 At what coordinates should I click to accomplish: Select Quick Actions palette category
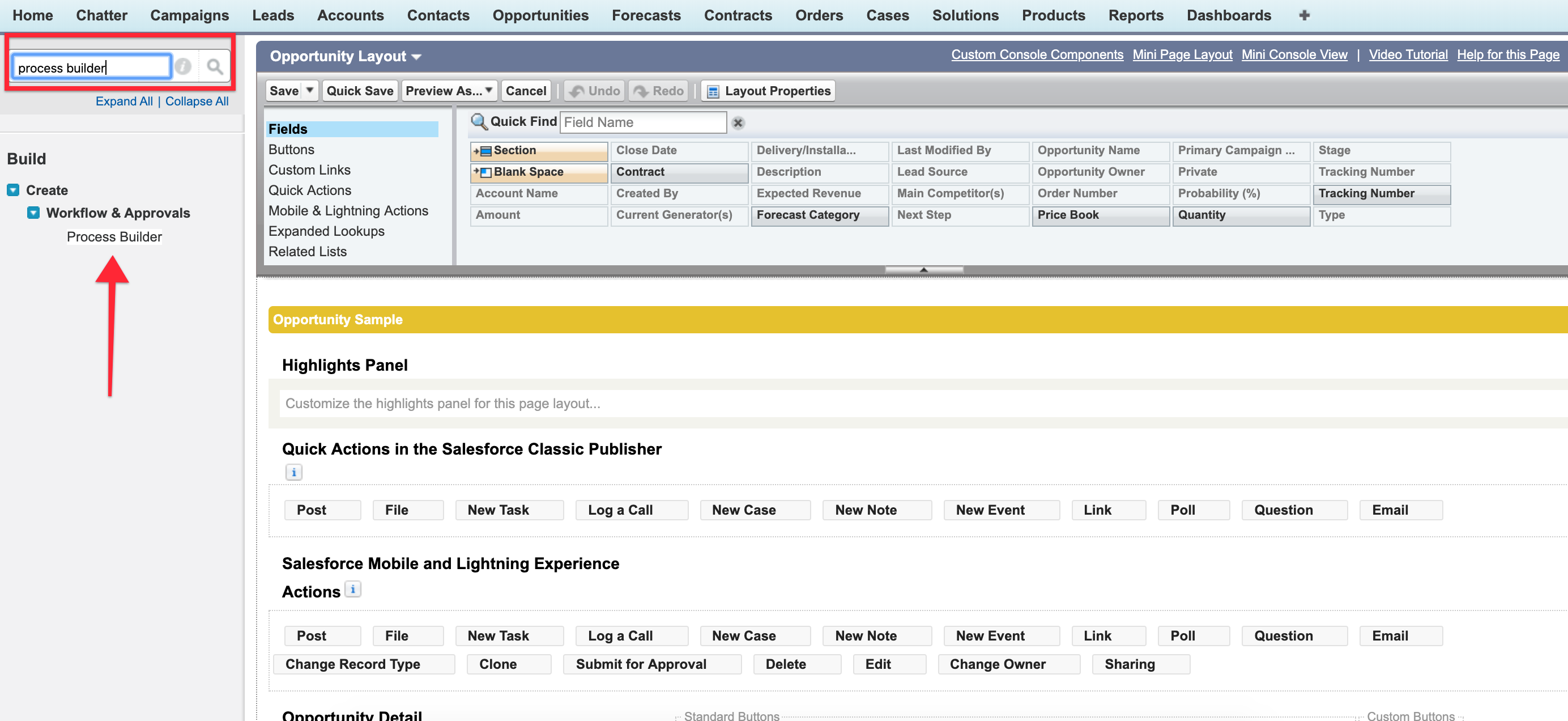(309, 190)
